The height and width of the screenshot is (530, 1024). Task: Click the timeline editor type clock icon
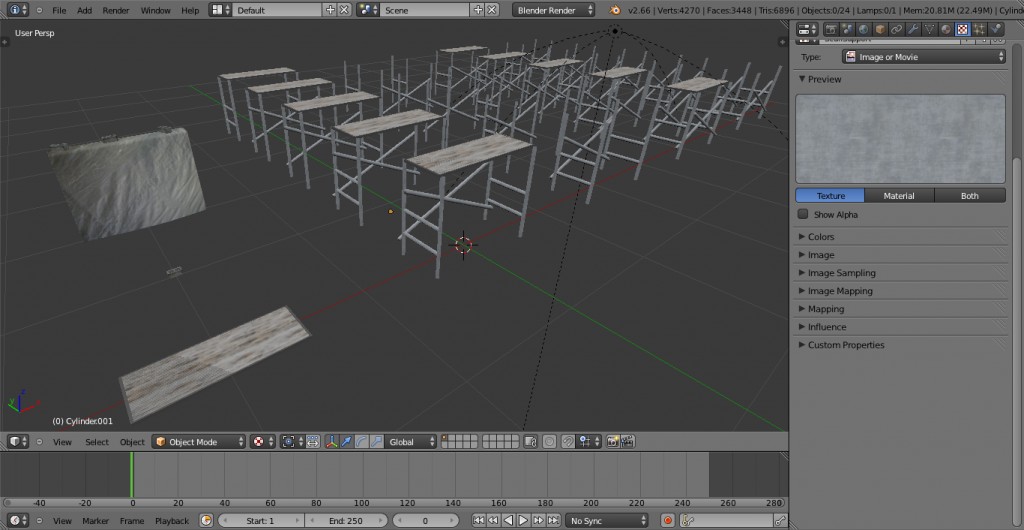pos(18,520)
